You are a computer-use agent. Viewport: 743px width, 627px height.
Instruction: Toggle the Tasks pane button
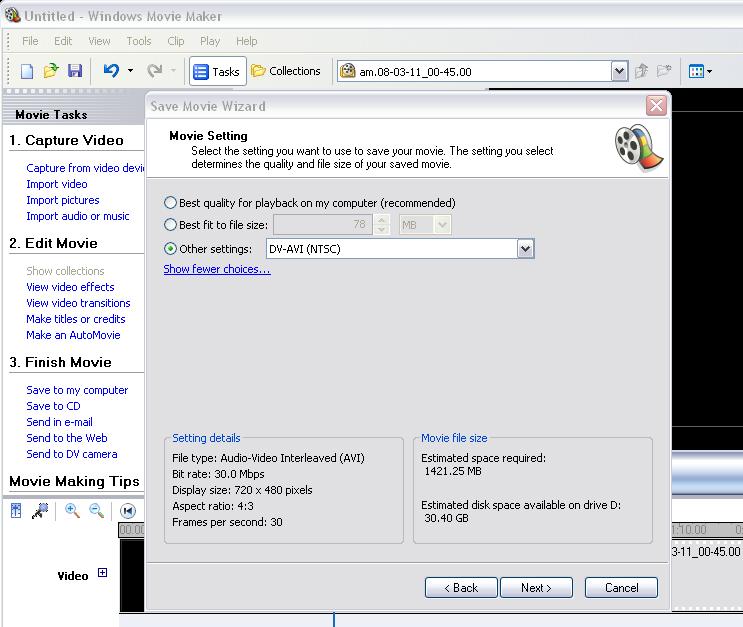pyautogui.click(x=217, y=72)
